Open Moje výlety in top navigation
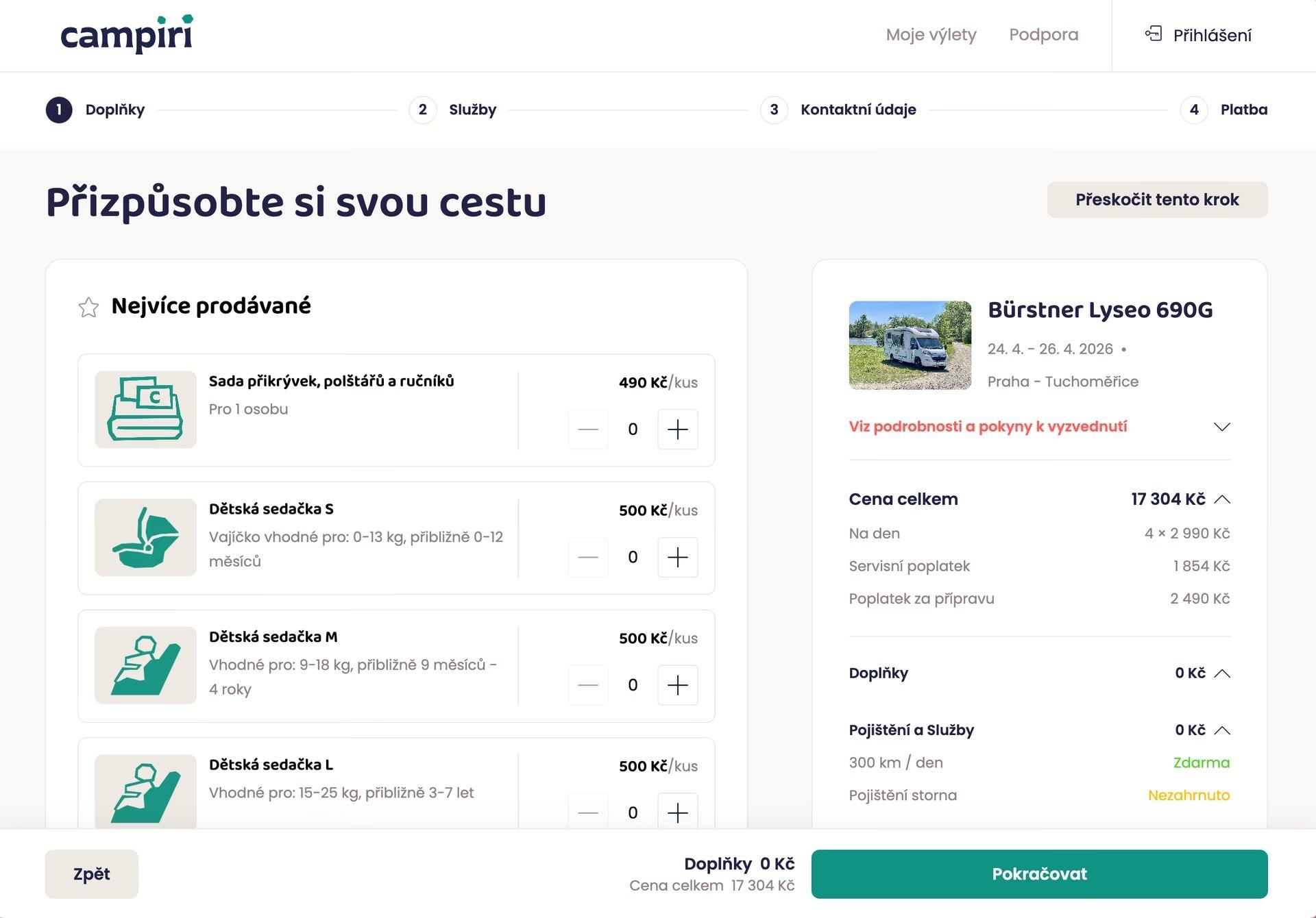 click(x=931, y=35)
